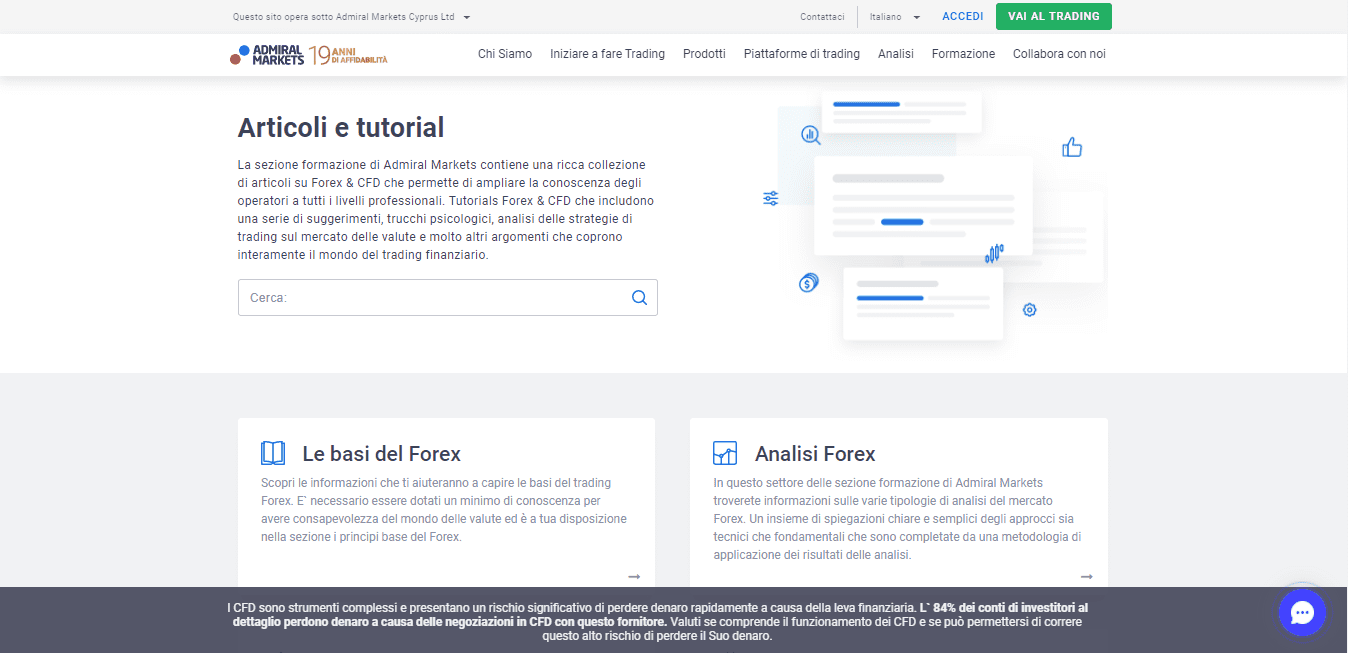
Task: Click the VAI AL TRADING button
Action: (x=1053, y=17)
